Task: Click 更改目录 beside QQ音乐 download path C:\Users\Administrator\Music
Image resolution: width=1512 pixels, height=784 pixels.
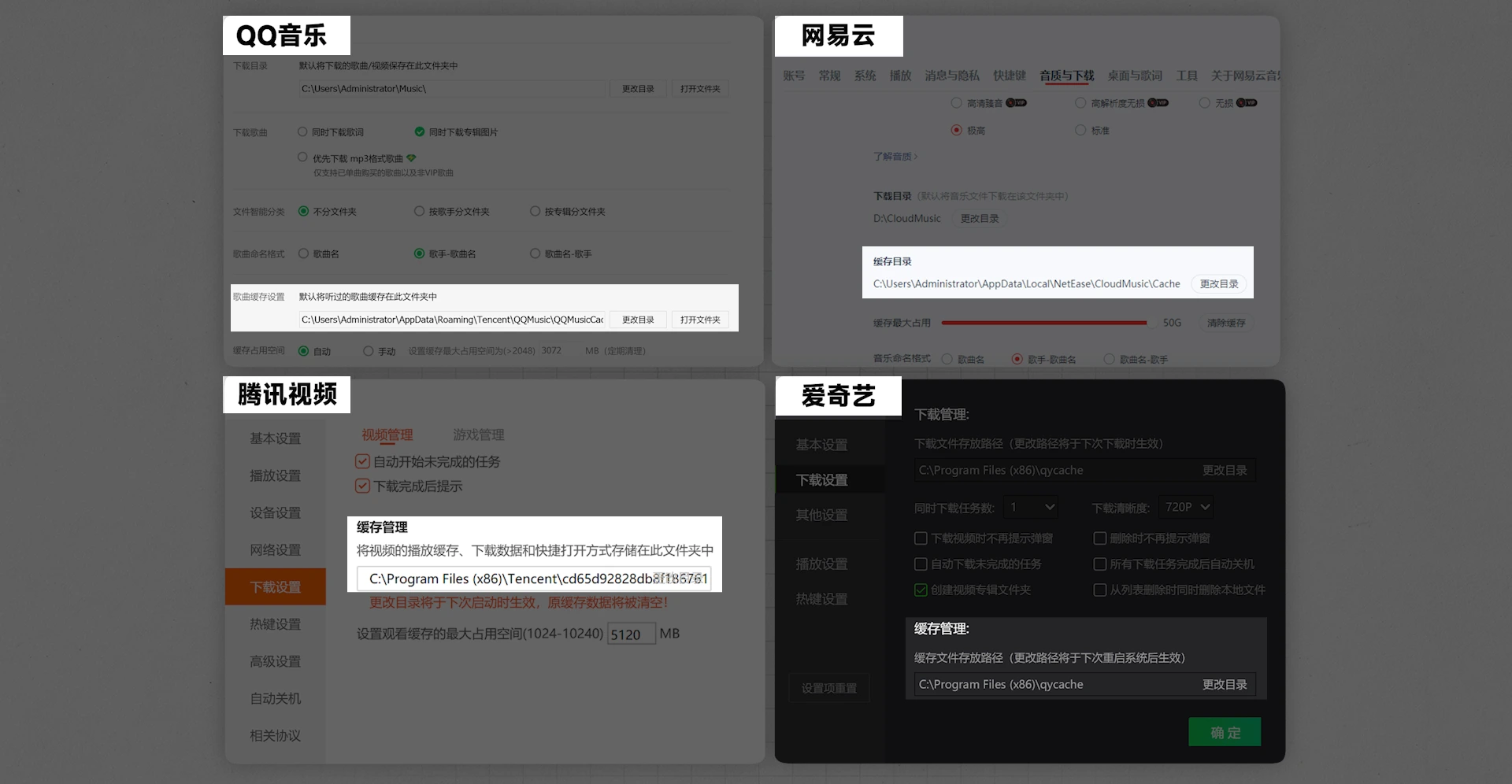Action: pyautogui.click(x=638, y=89)
